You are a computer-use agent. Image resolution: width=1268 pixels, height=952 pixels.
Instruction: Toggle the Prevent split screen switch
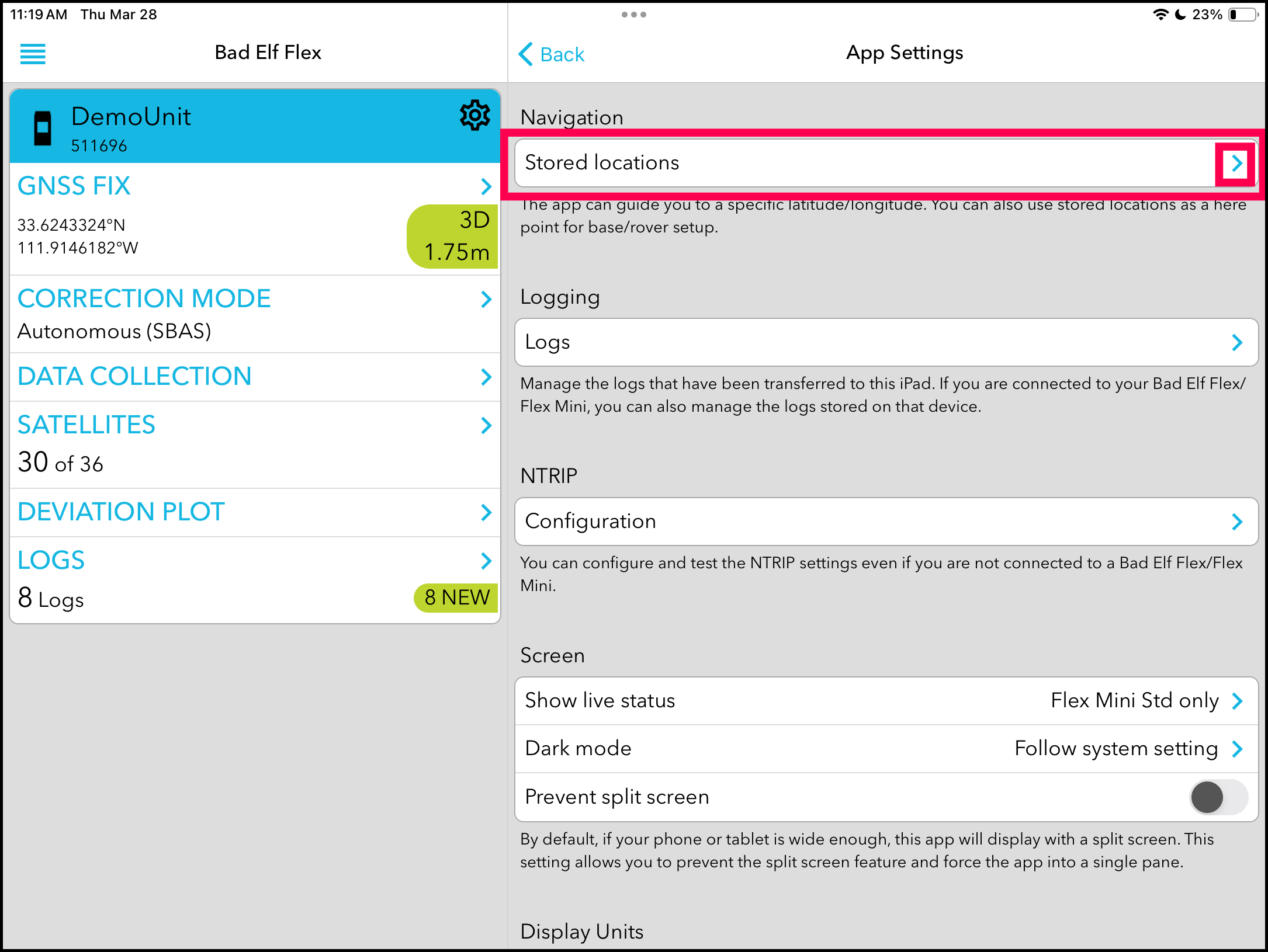(x=1218, y=797)
